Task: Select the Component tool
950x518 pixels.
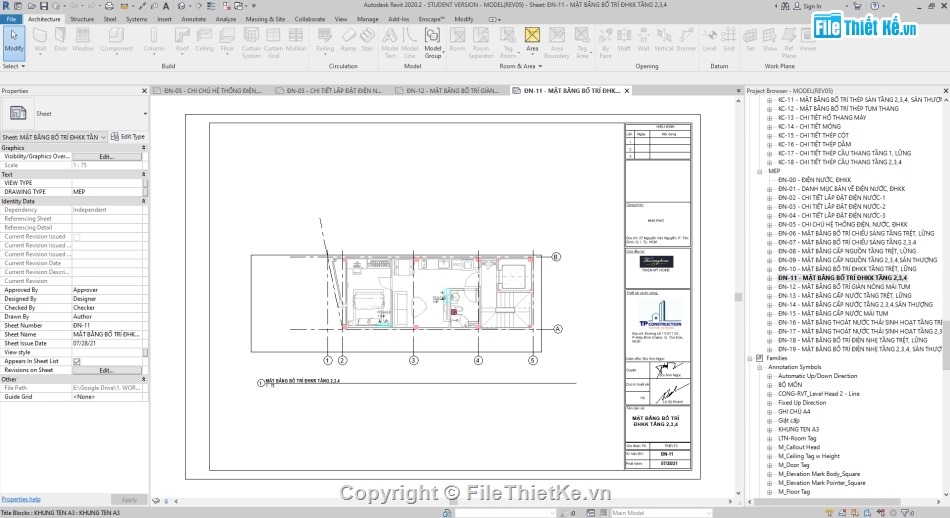Action: click(x=116, y=39)
